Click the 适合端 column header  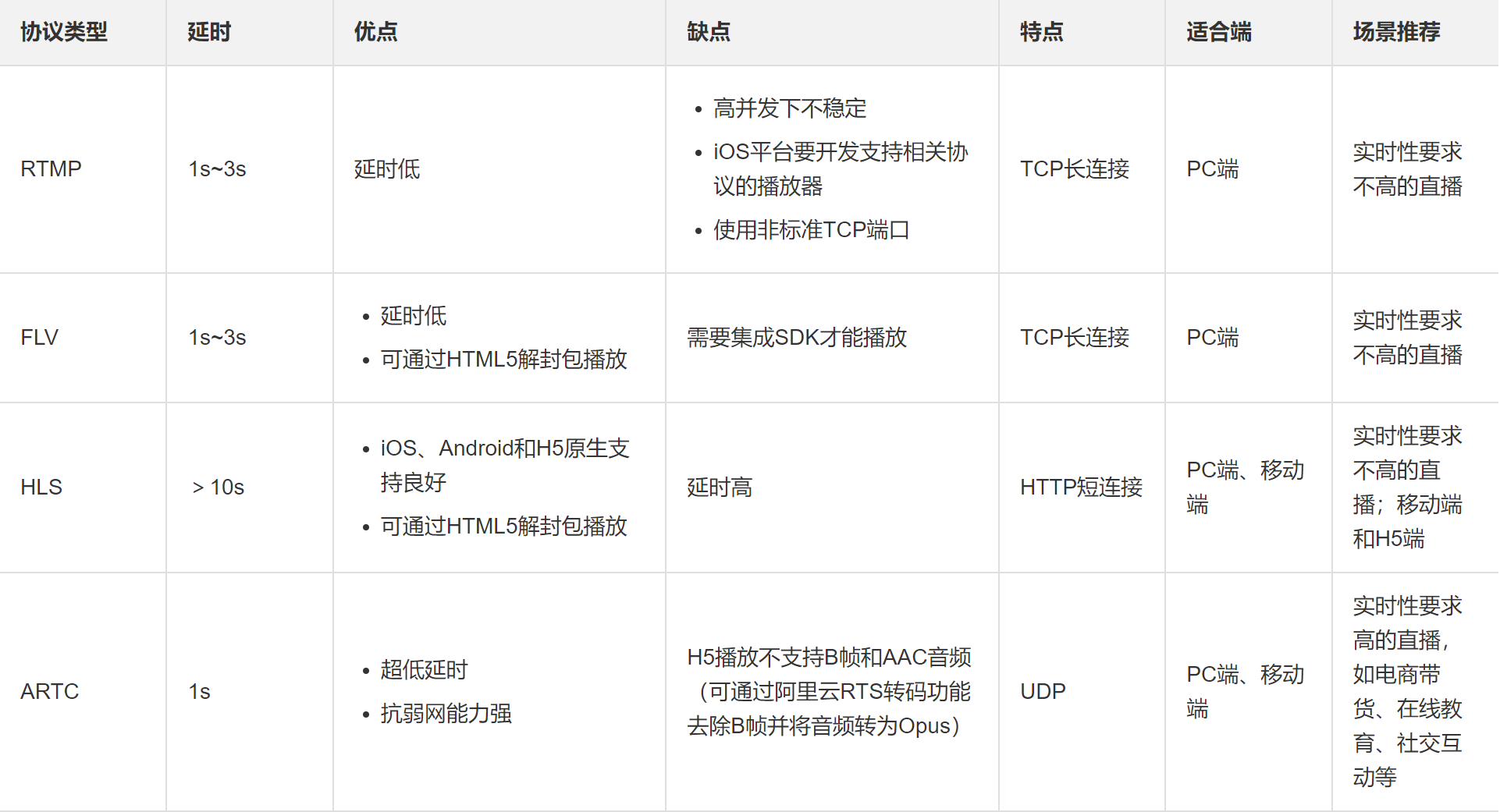(1217, 33)
